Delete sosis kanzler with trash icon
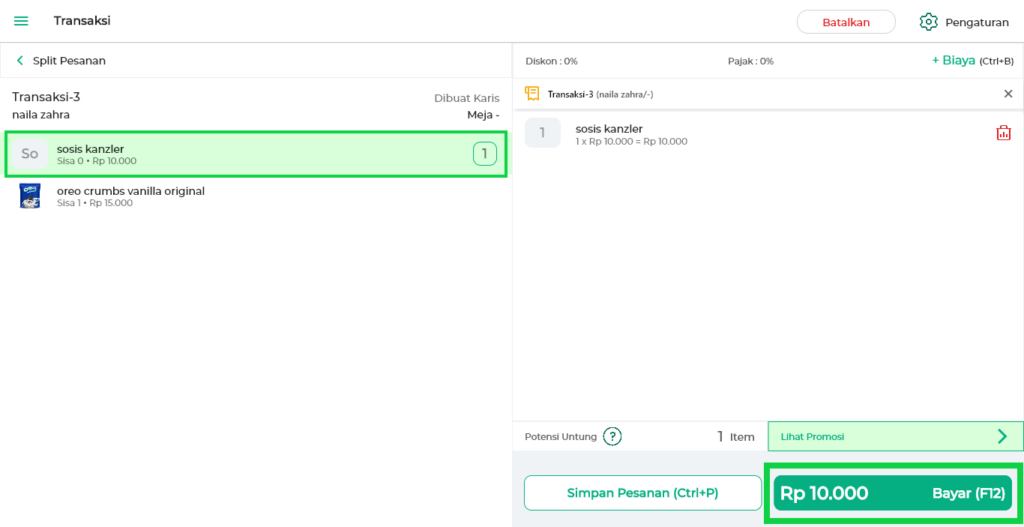Image resolution: width=1024 pixels, height=527 pixels. point(1003,133)
